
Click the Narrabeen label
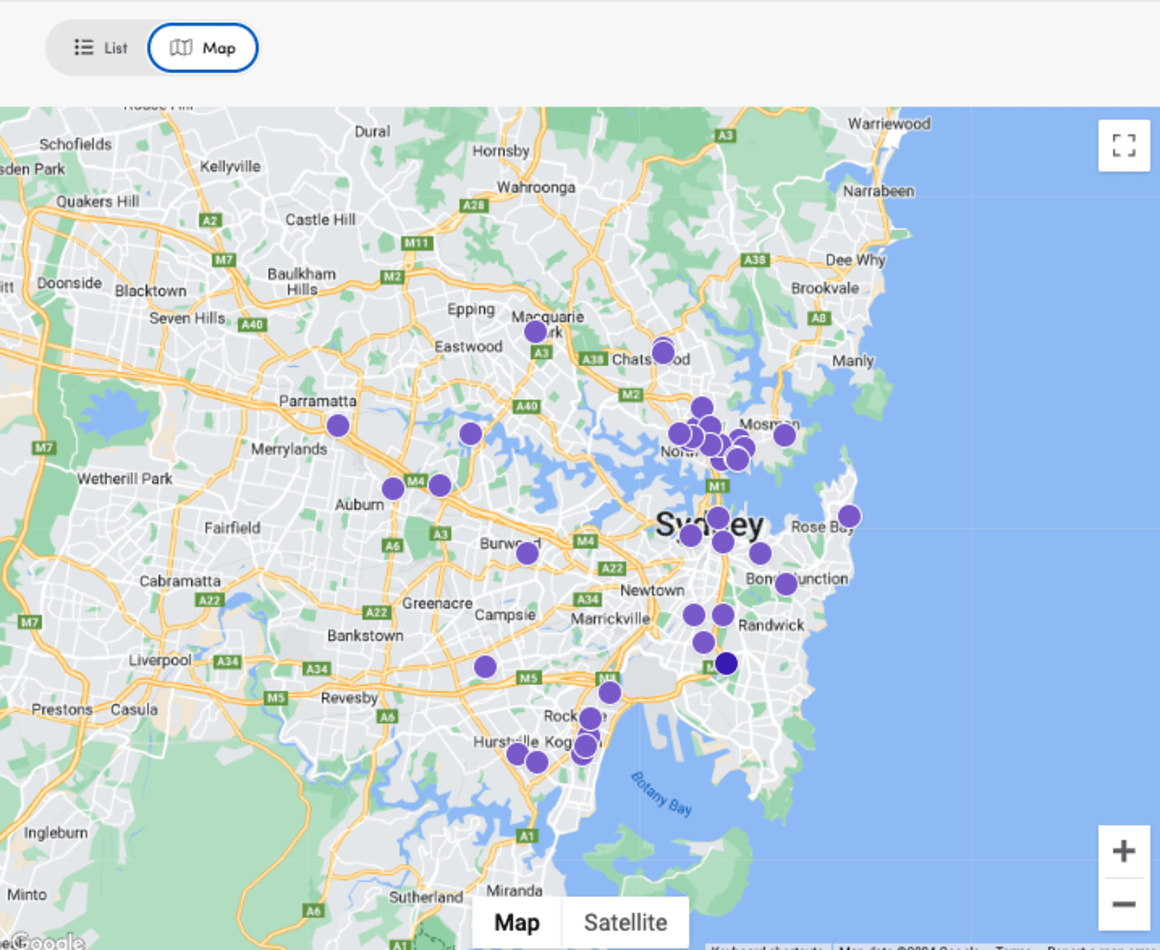click(879, 191)
